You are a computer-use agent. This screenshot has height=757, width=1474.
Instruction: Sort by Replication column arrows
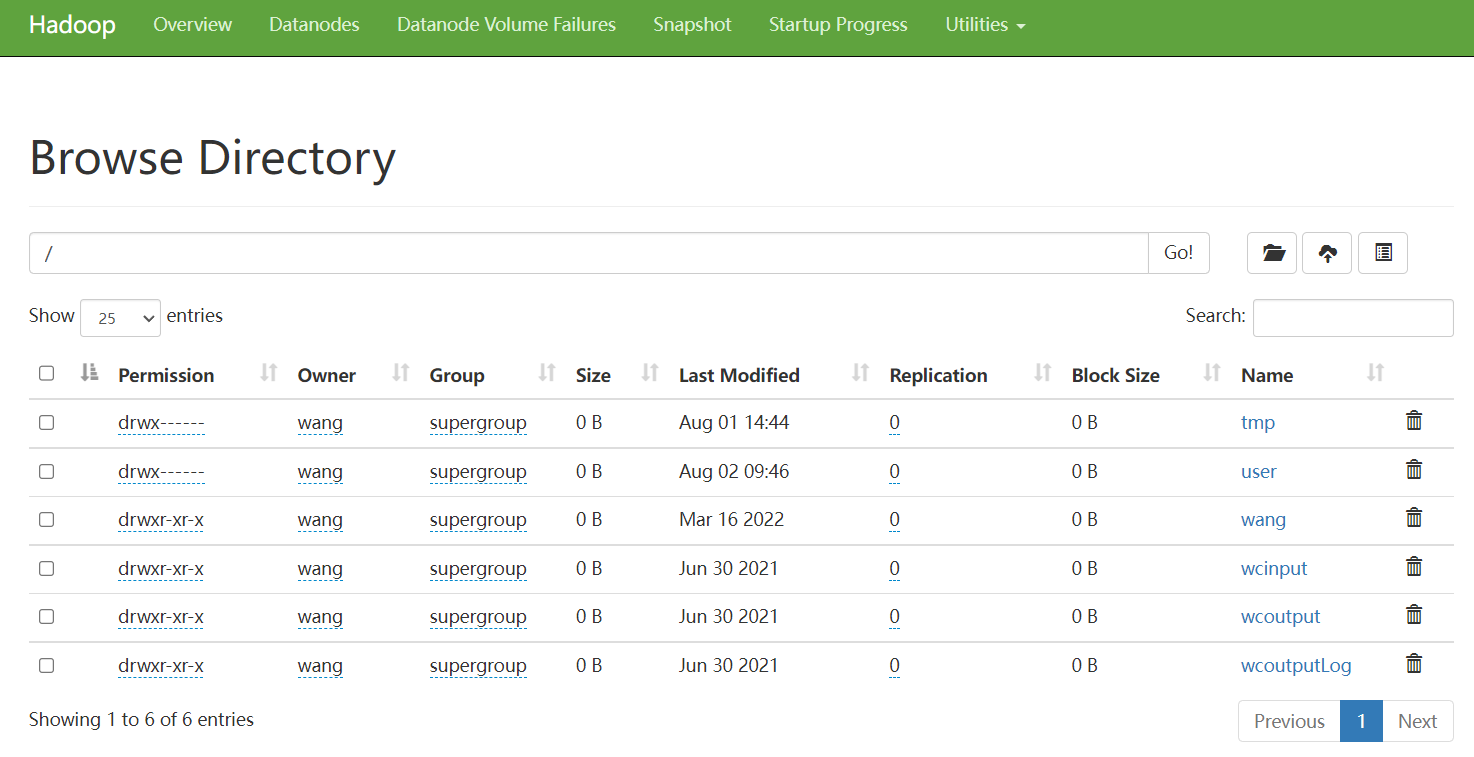click(x=1043, y=373)
